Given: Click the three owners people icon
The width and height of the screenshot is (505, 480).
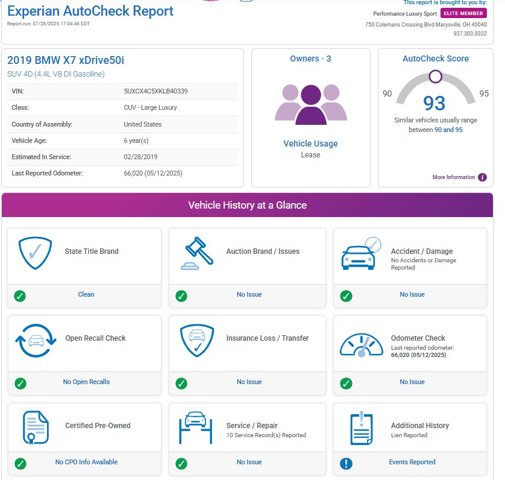Looking at the screenshot, I should (311, 105).
